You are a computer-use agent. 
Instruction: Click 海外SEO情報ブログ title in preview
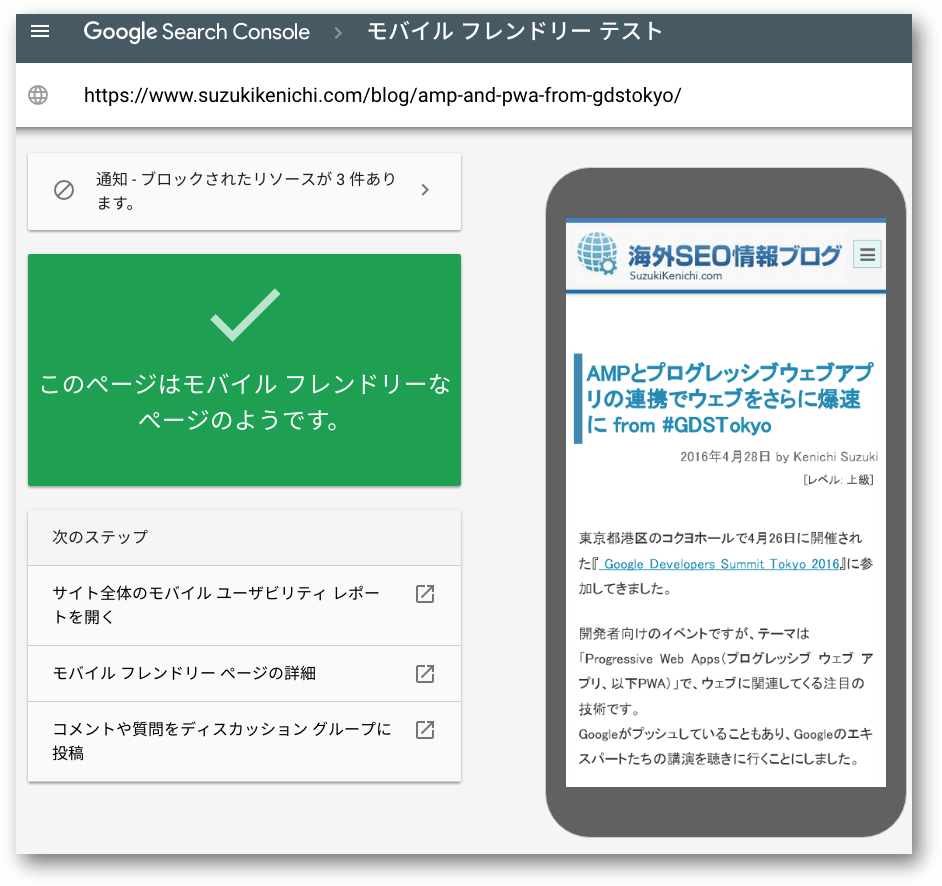734,255
